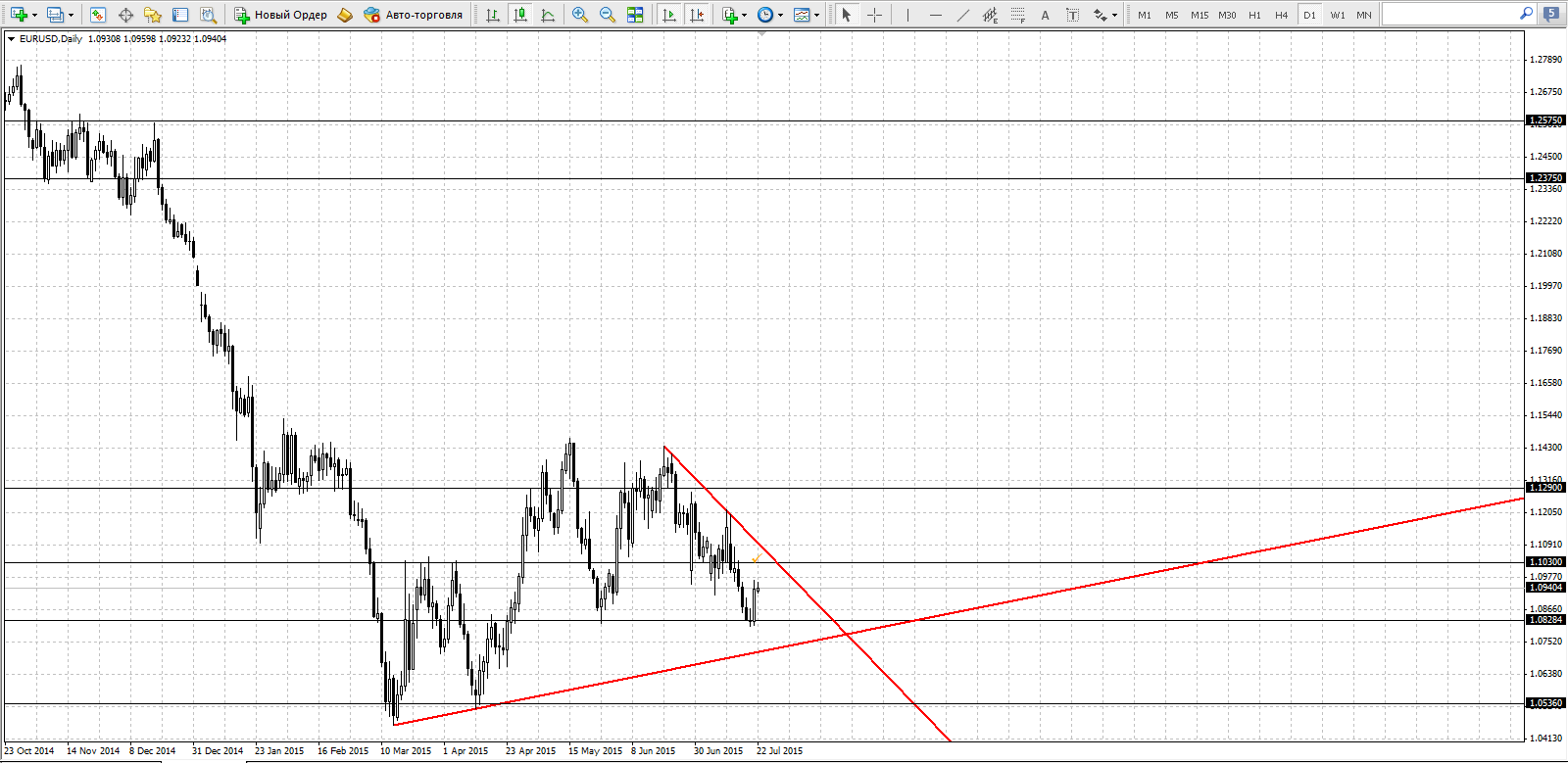Zoom out of the chart
The image size is (1568, 763).
click(608, 15)
